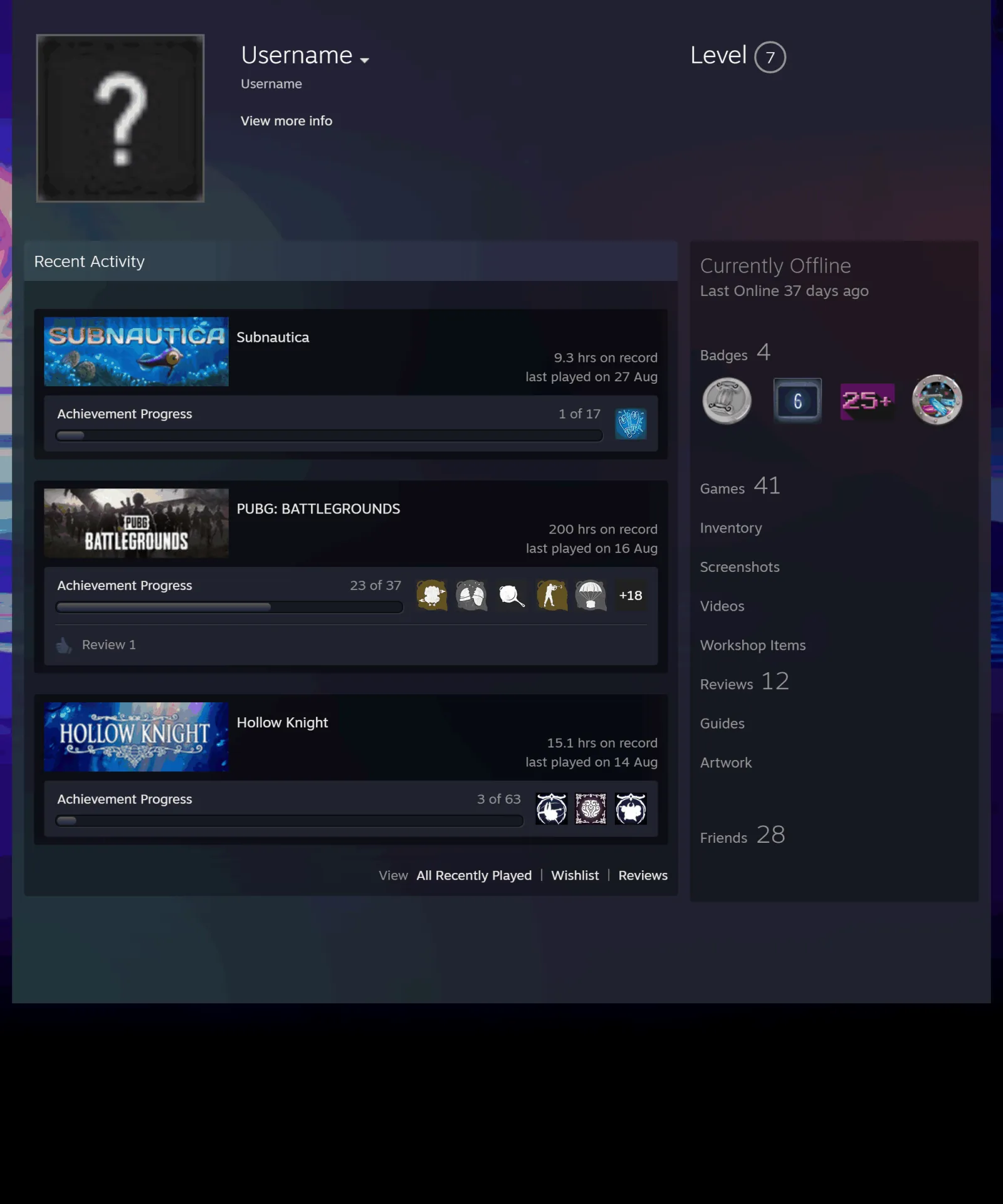Click the PUBG boxing gloves achievement icon
The image size is (1003, 1204).
click(471, 595)
